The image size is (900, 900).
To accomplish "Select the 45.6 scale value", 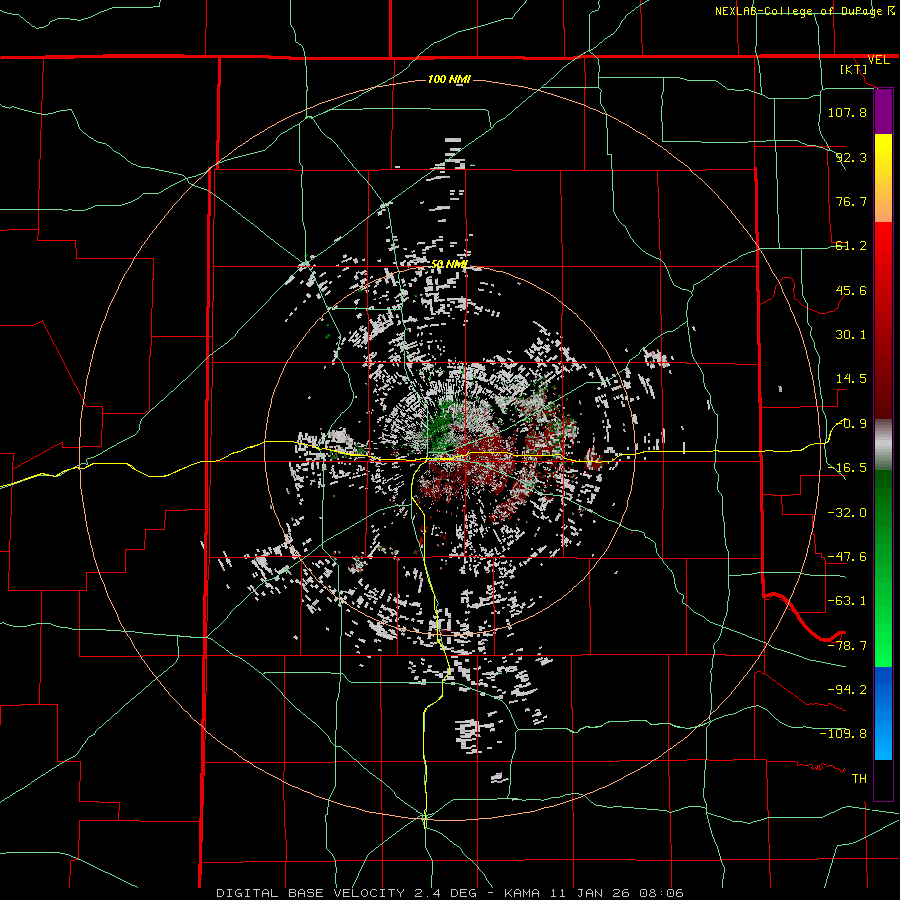I will click(851, 290).
